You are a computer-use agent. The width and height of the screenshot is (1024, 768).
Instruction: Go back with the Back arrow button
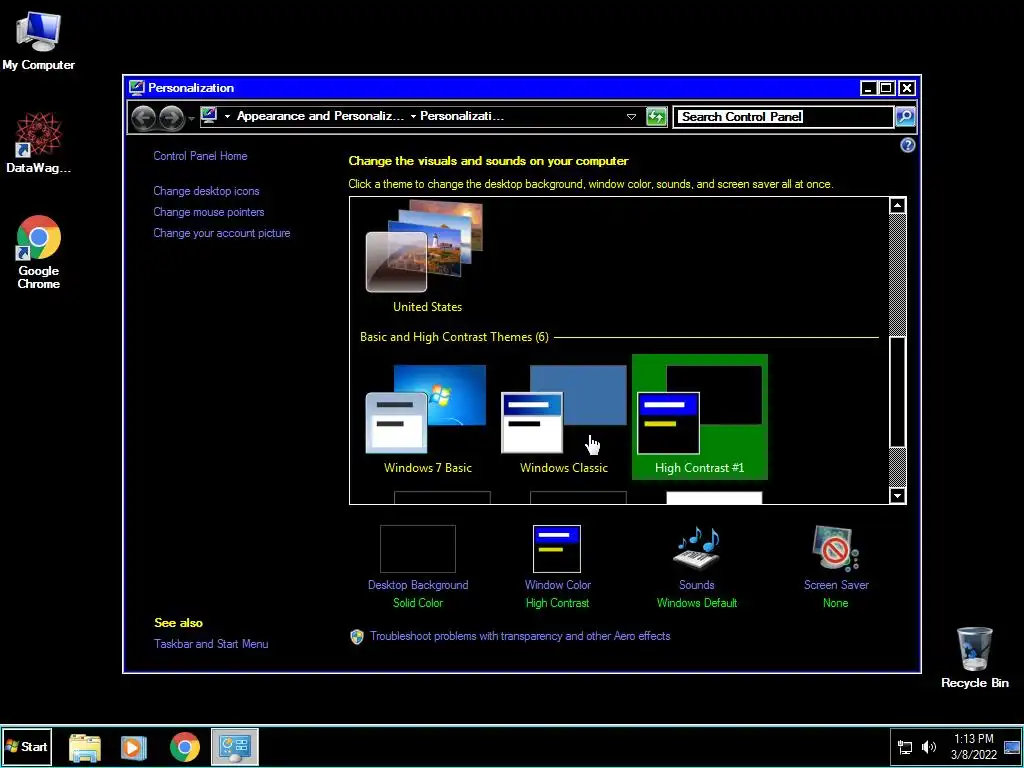(144, 118)
